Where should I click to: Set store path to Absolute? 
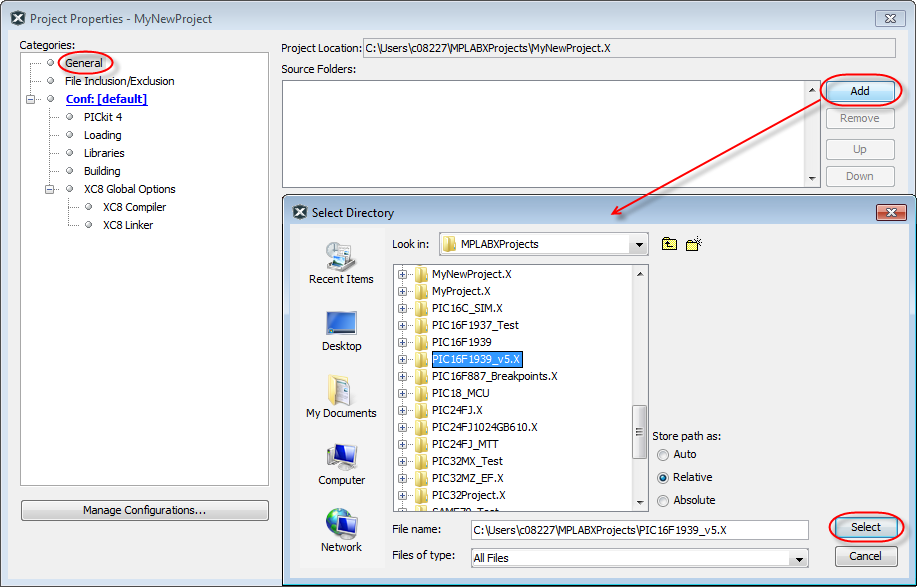663,500
